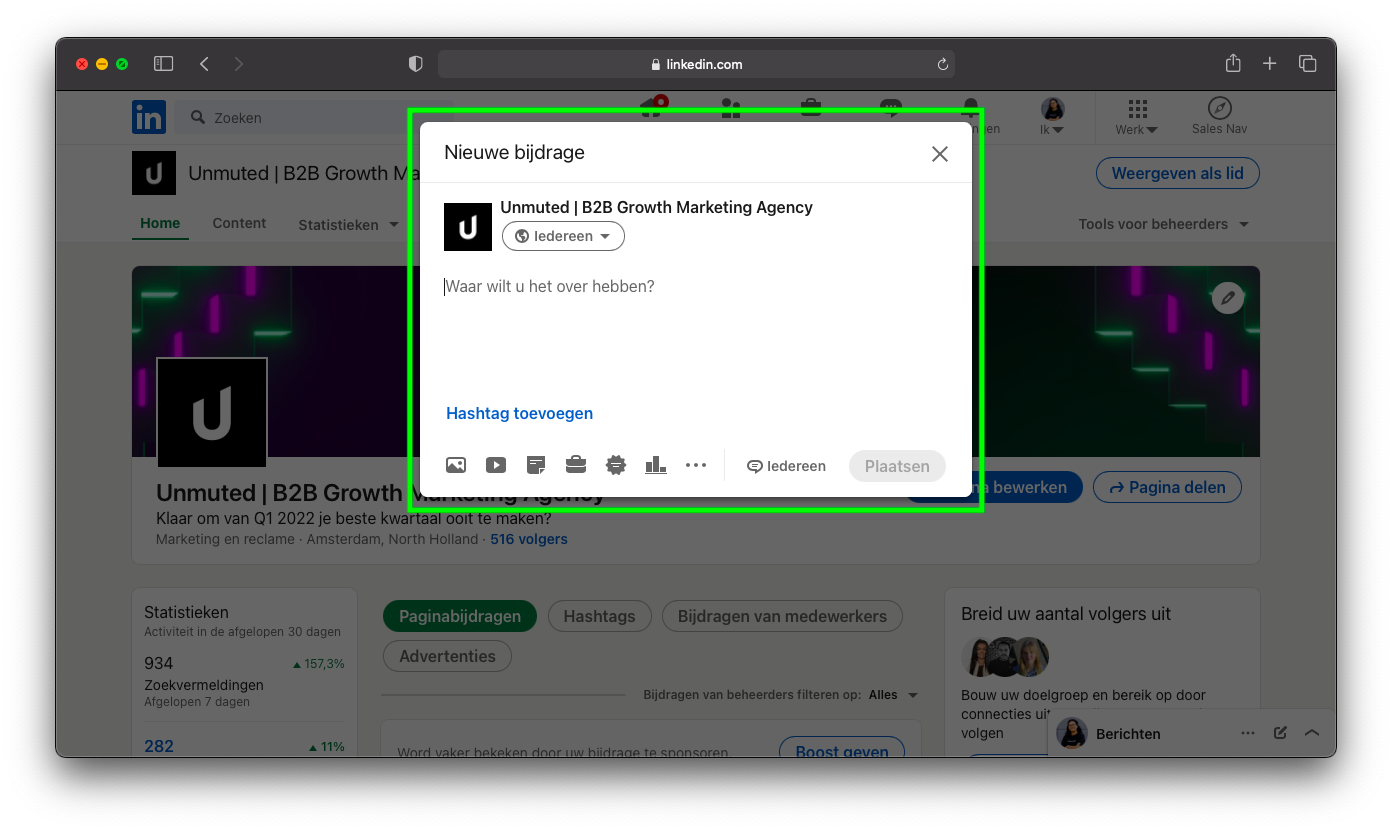Open the Jobs briefcase icon in LinkedIn nav
The width and height of the screenshot is (1392, 831).
click(811, 108)
